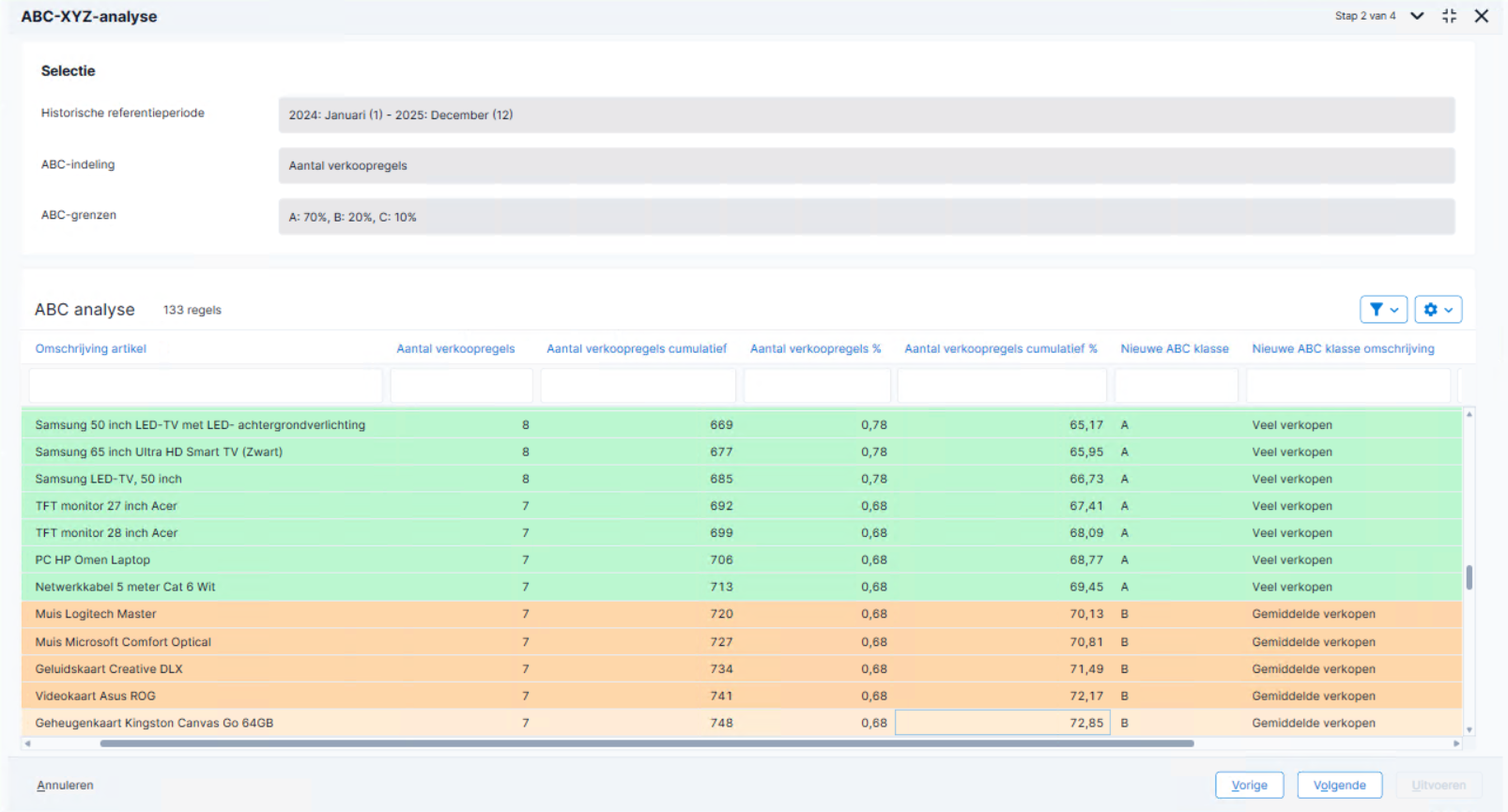Screen dimensions: 1508x812
Task: Click the collapse window arrows icon
Action: pyautogui.click(x=1449, y=16)
